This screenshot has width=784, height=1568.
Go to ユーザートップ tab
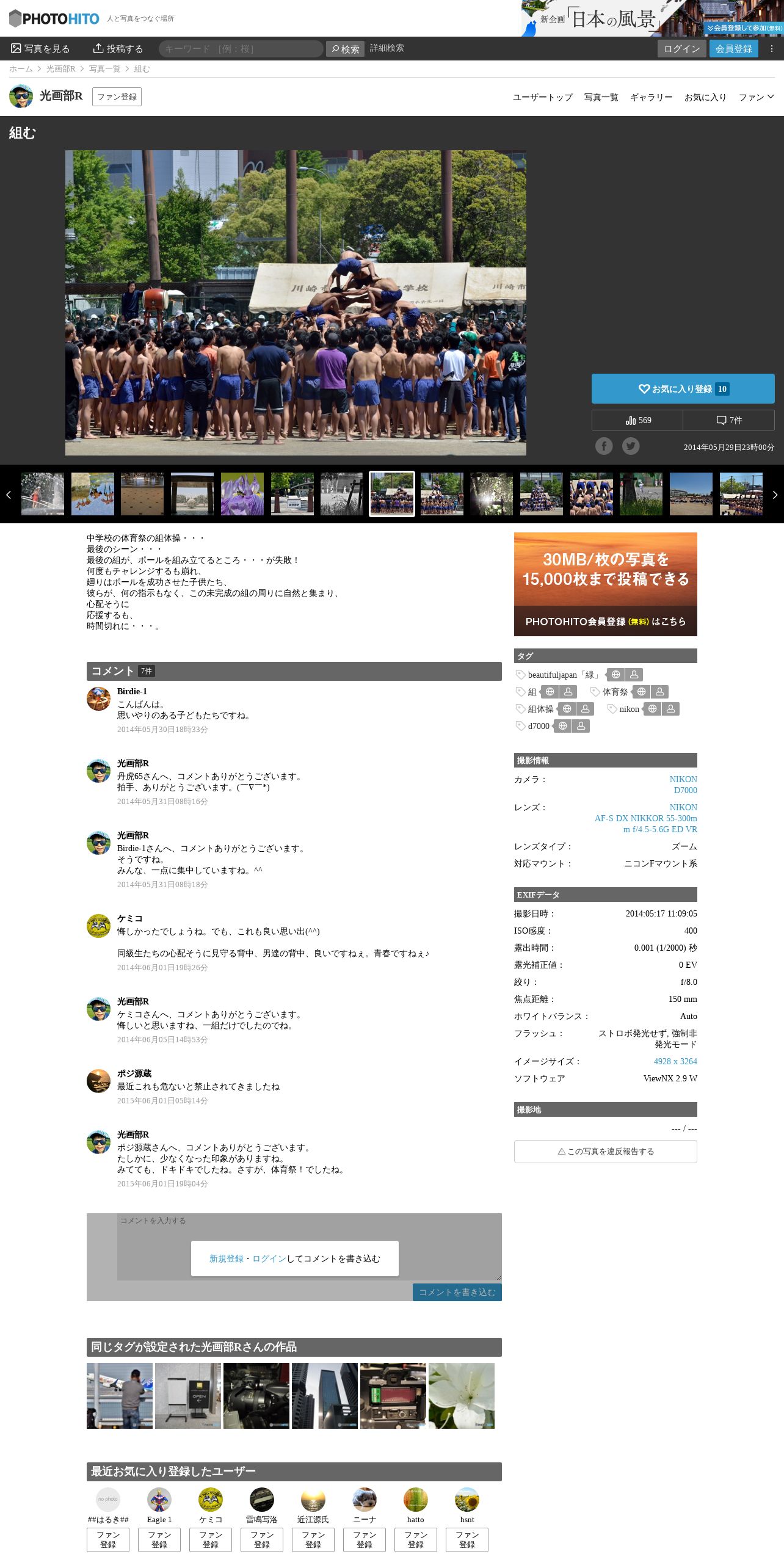click(543, 97)
